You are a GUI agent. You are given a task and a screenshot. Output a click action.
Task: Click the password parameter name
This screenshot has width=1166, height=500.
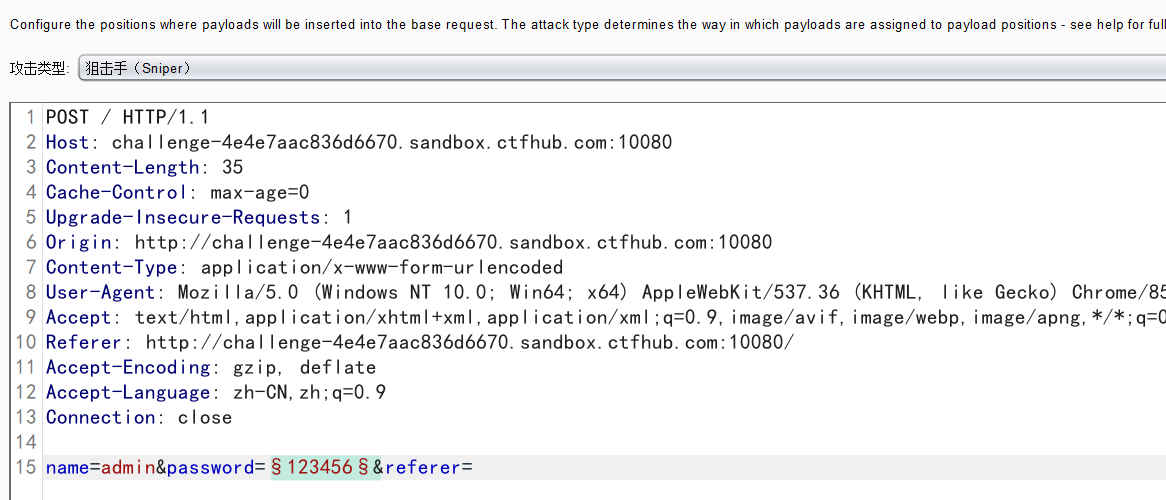point(210,468)
